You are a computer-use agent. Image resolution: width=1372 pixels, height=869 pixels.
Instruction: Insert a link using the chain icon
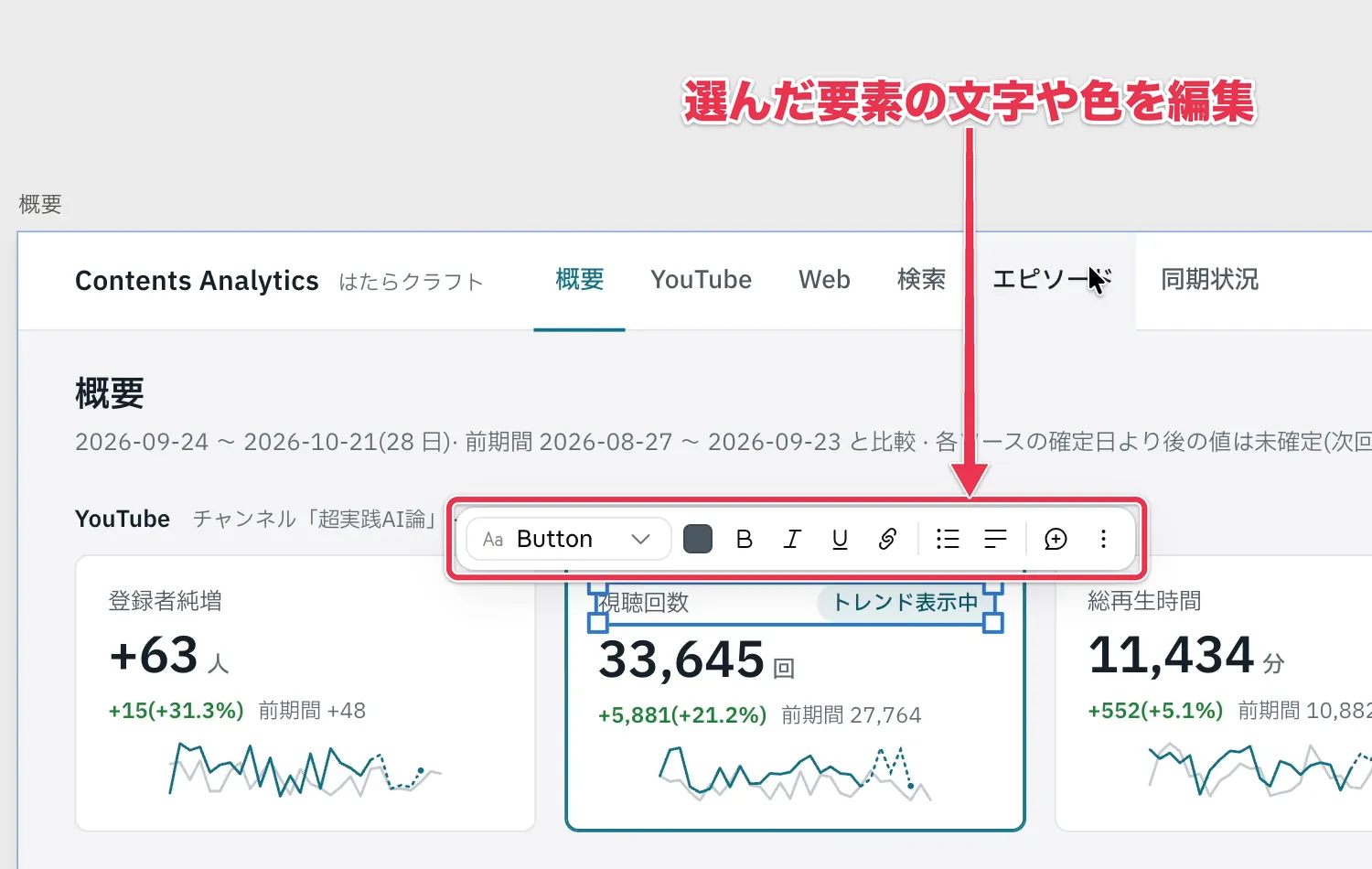[x=887, y=540]
